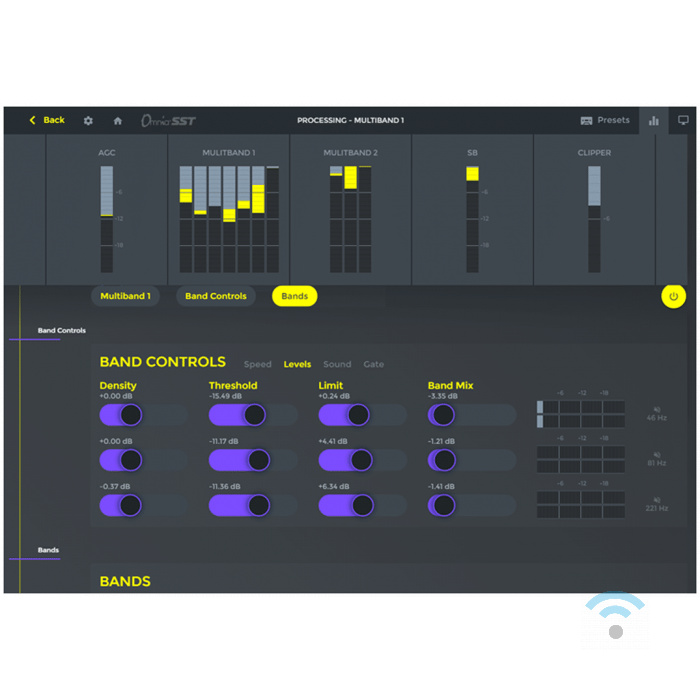Solo the 221 Hz band speaker icon

click(x=656, y=499)
